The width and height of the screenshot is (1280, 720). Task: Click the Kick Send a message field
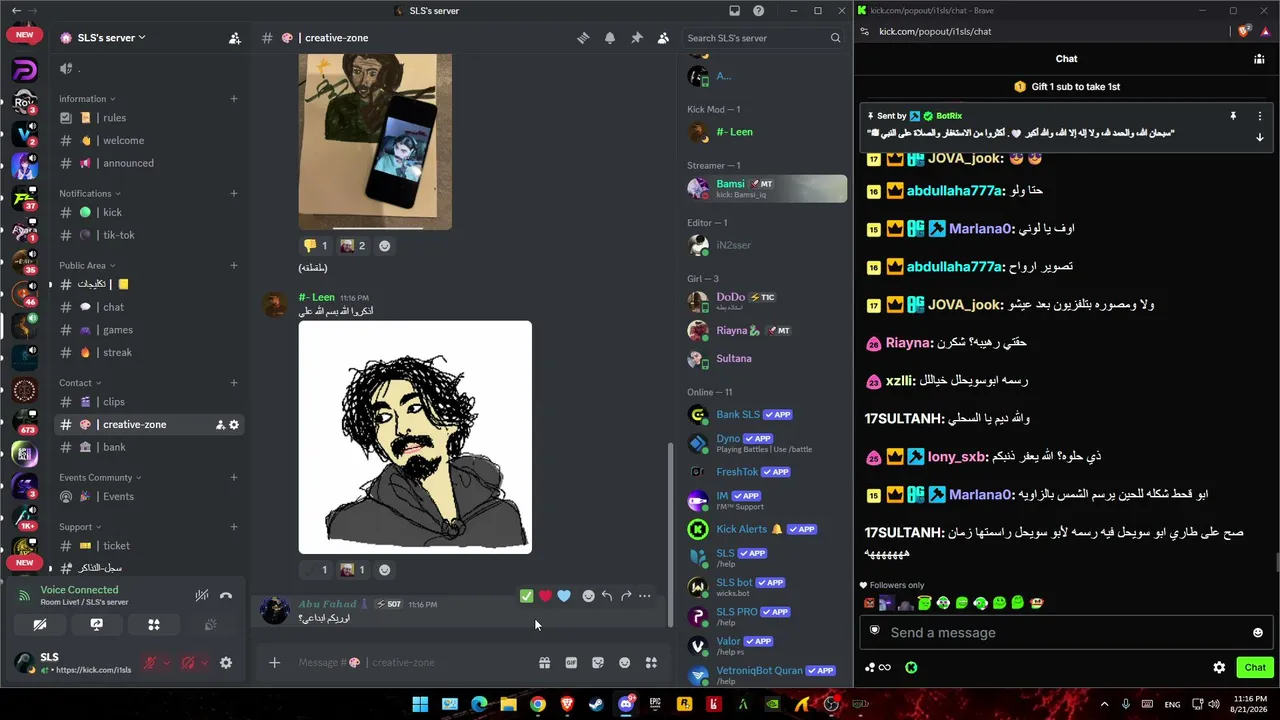pos(1066,633)
